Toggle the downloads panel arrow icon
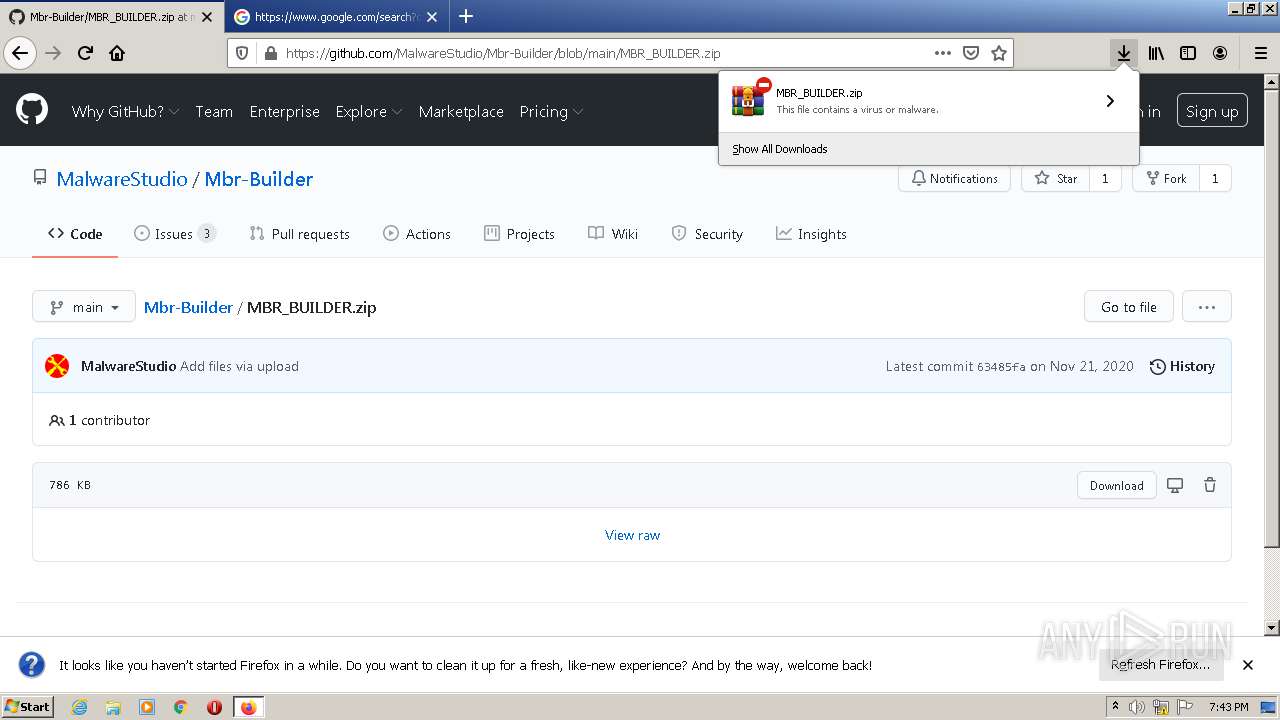 click(x=1124, y=53)
